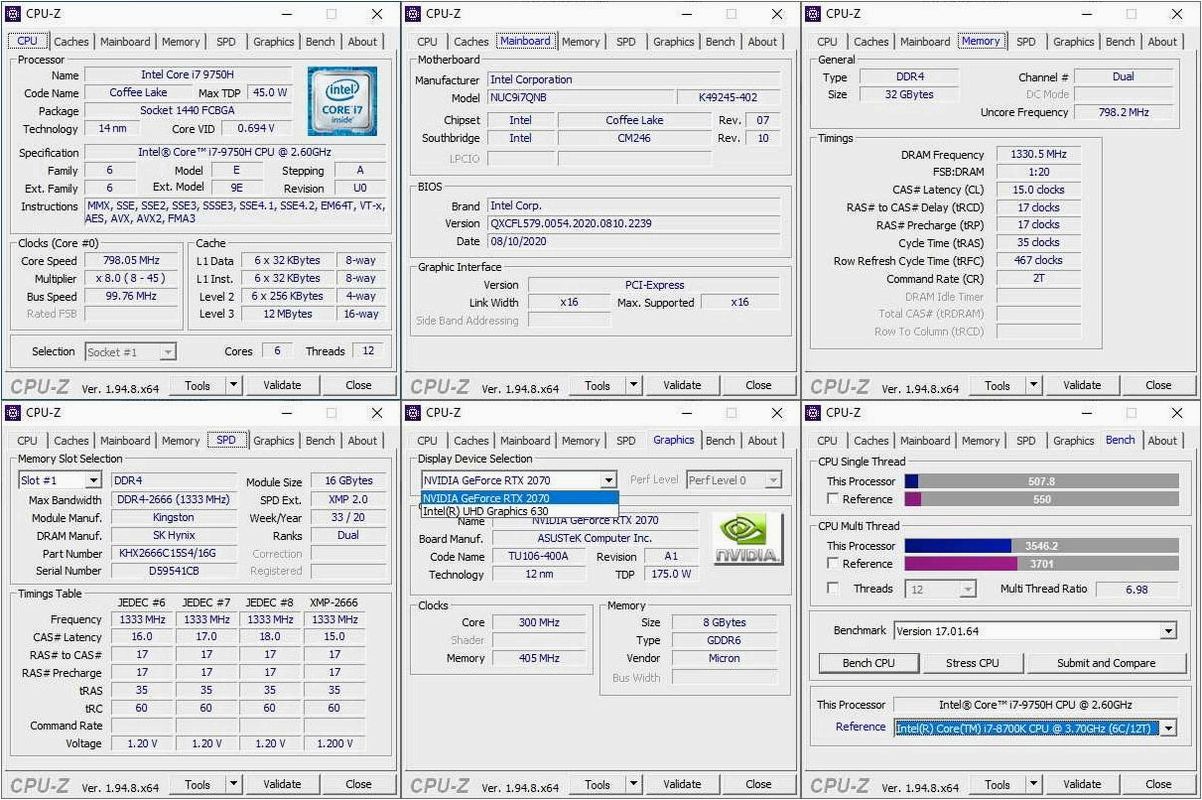Expand Tools arrow in Memory window

pyautogui.click(x=1034, y=385)
